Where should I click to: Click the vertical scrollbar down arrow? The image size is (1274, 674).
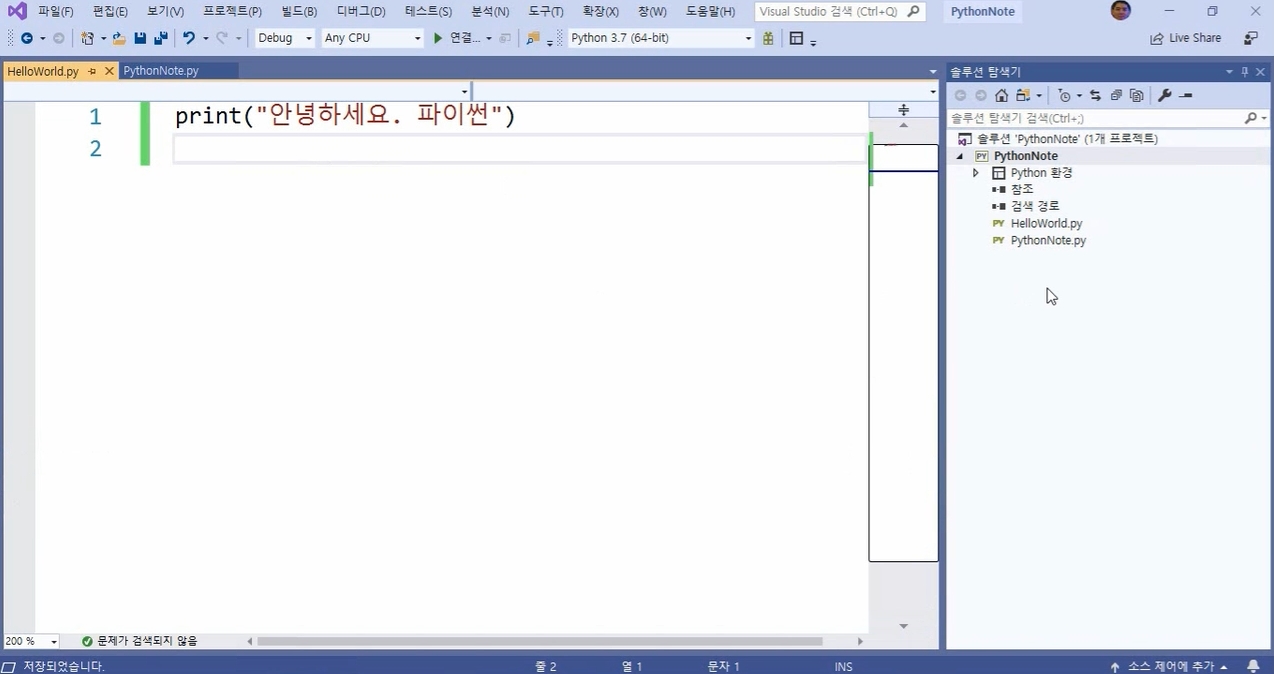click(x=903, y=626)
